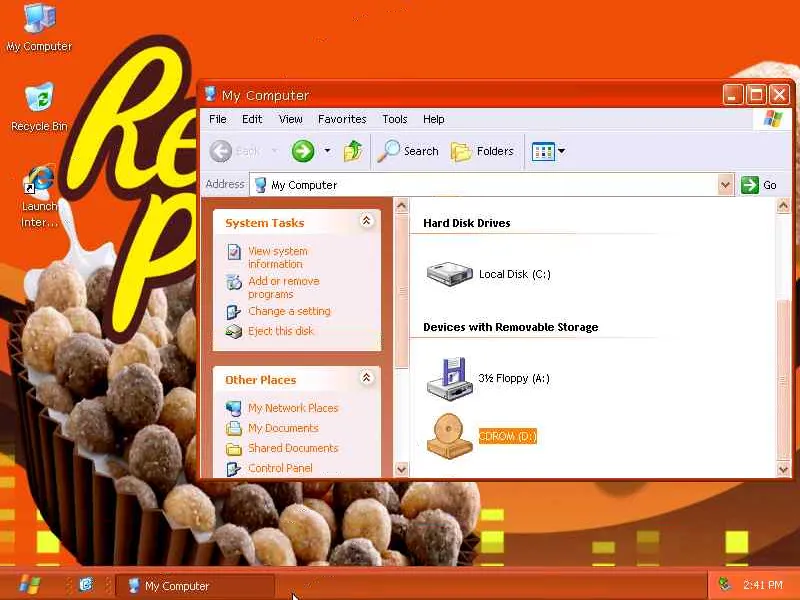Open the Help menu
This screenshot has height=600, width=800.
pos(434,119)
